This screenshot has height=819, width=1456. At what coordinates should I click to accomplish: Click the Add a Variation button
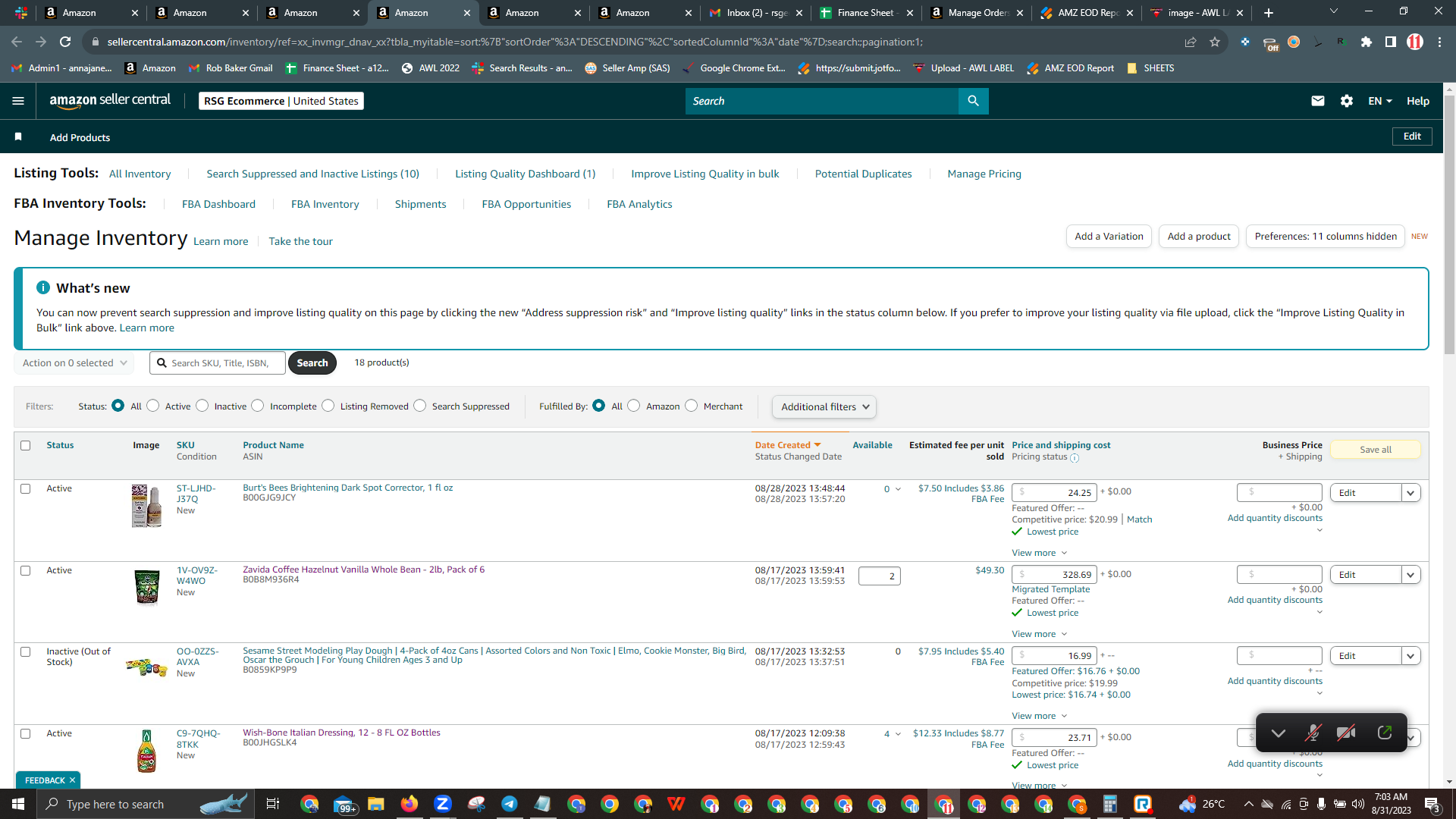(x=1109, y=237)
